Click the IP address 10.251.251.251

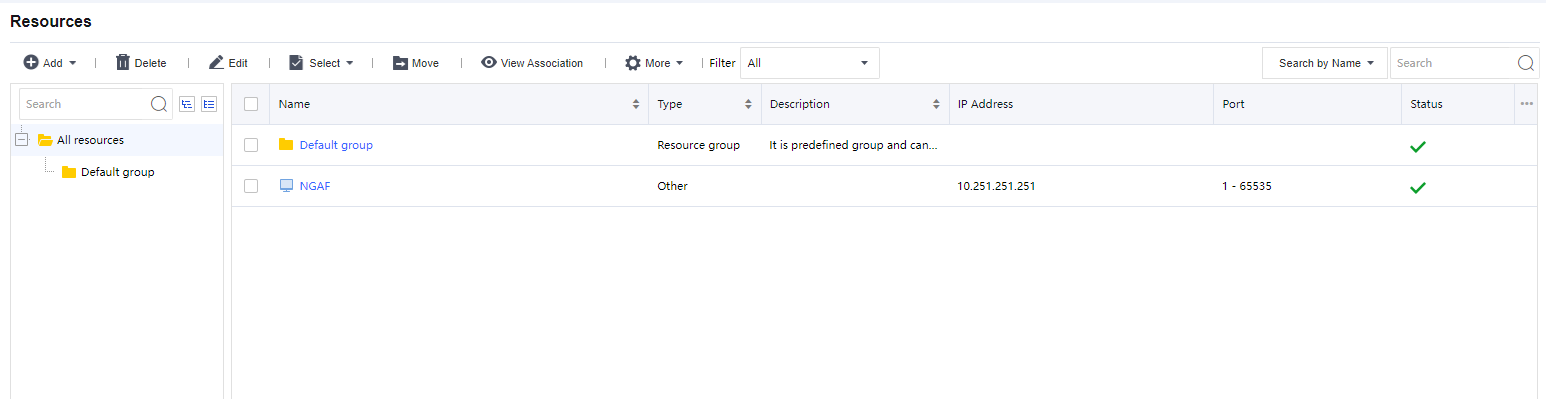point(996,186)
